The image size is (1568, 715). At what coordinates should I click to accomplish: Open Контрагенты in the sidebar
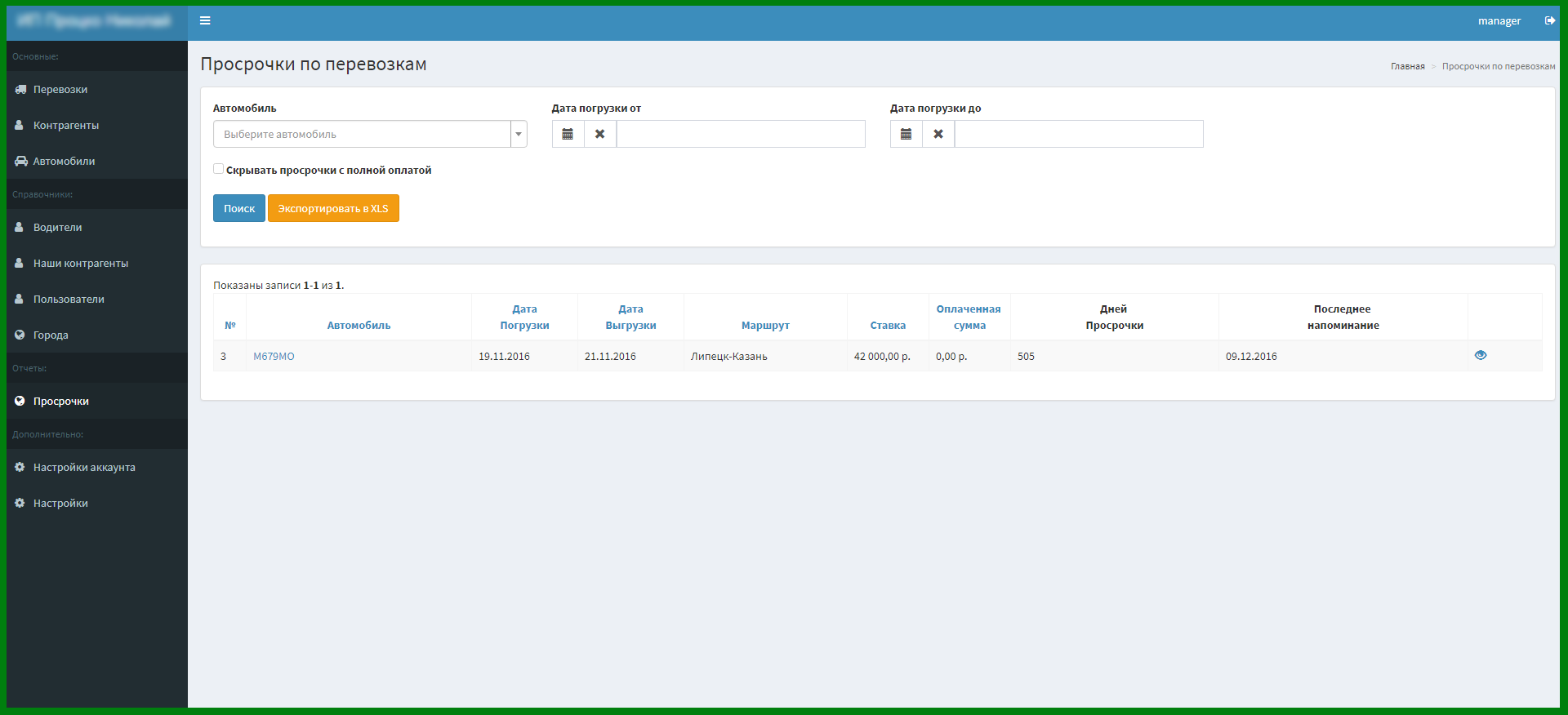97,125
